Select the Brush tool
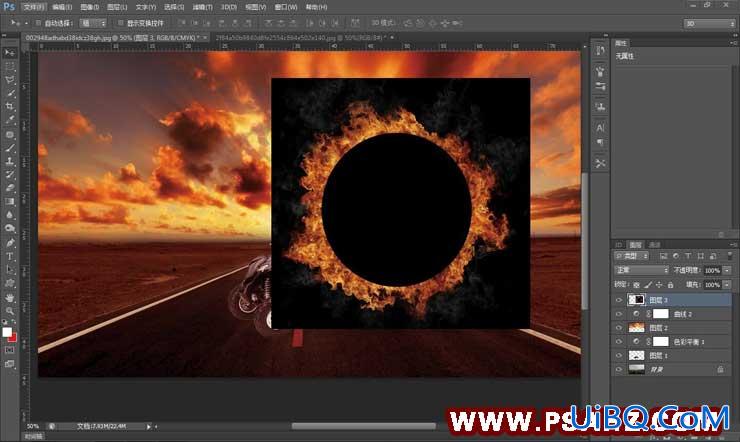This screenshot has height=442, width=740. pyautogui.click(x=9, y=148)
